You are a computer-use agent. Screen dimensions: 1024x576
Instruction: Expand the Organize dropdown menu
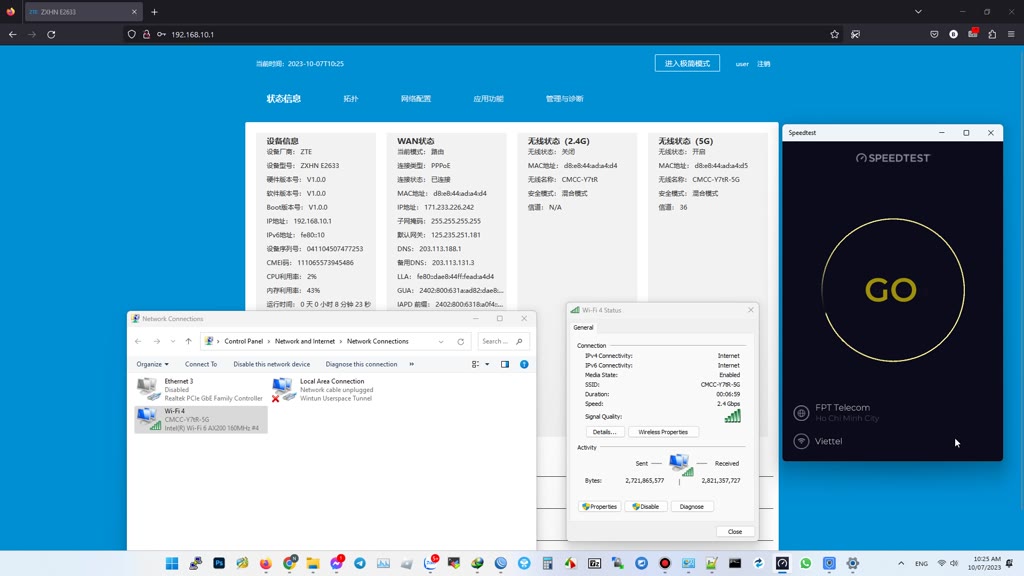coord(152,364)
